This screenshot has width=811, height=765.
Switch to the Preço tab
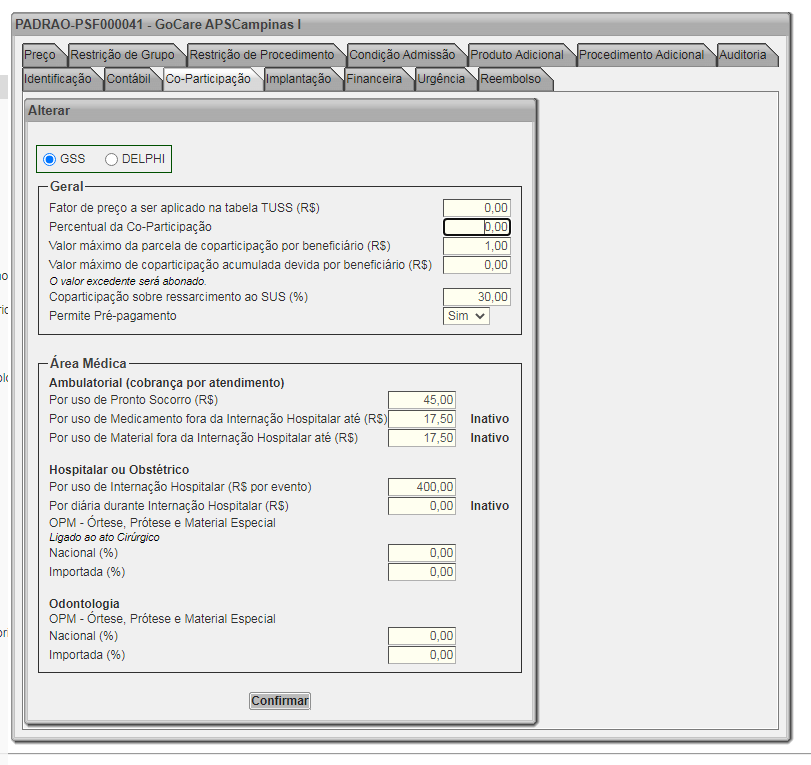pyautogui.click(x=40, y=55)
